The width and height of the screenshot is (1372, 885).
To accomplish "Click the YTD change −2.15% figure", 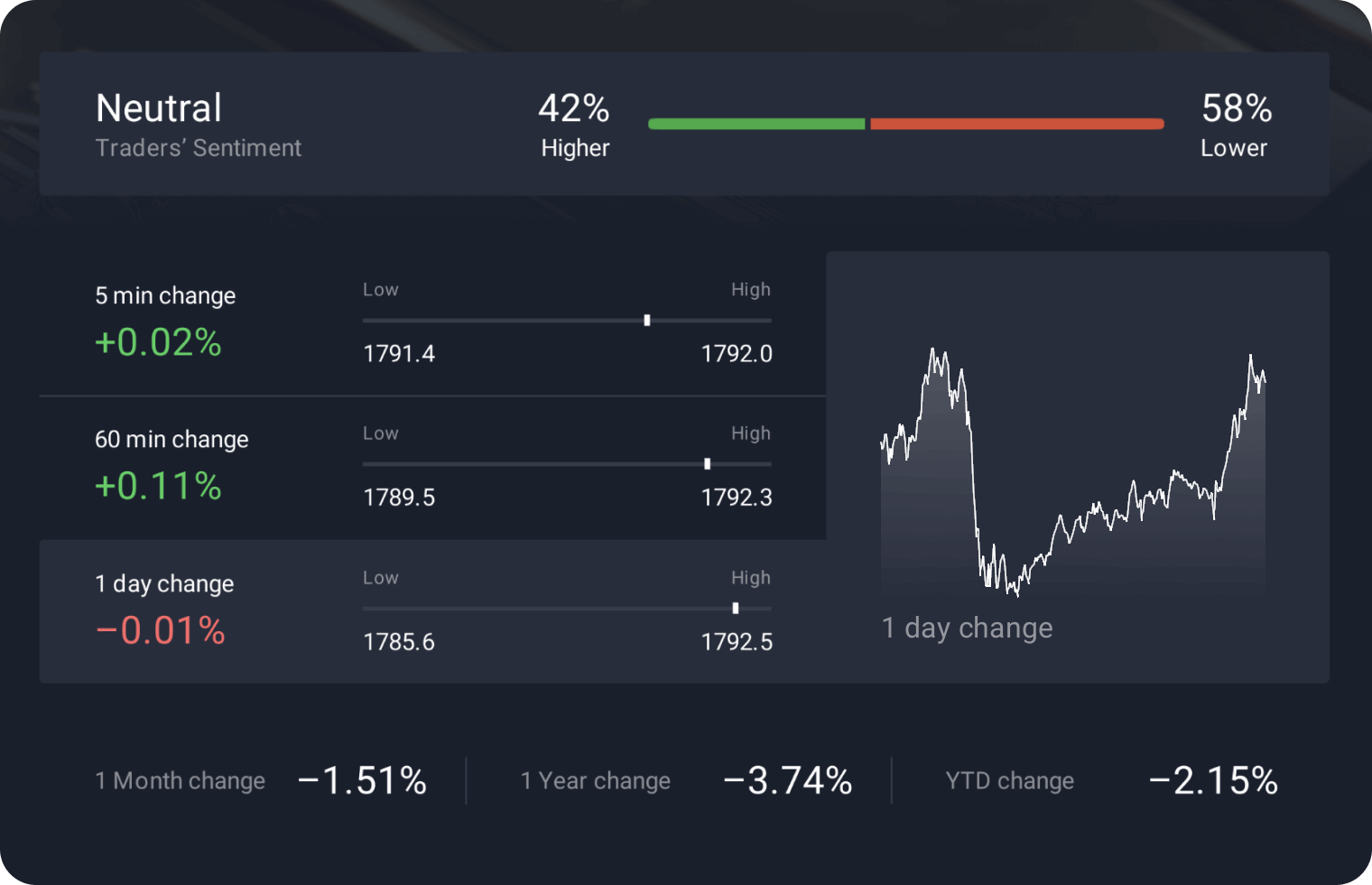I will 1213,781.
